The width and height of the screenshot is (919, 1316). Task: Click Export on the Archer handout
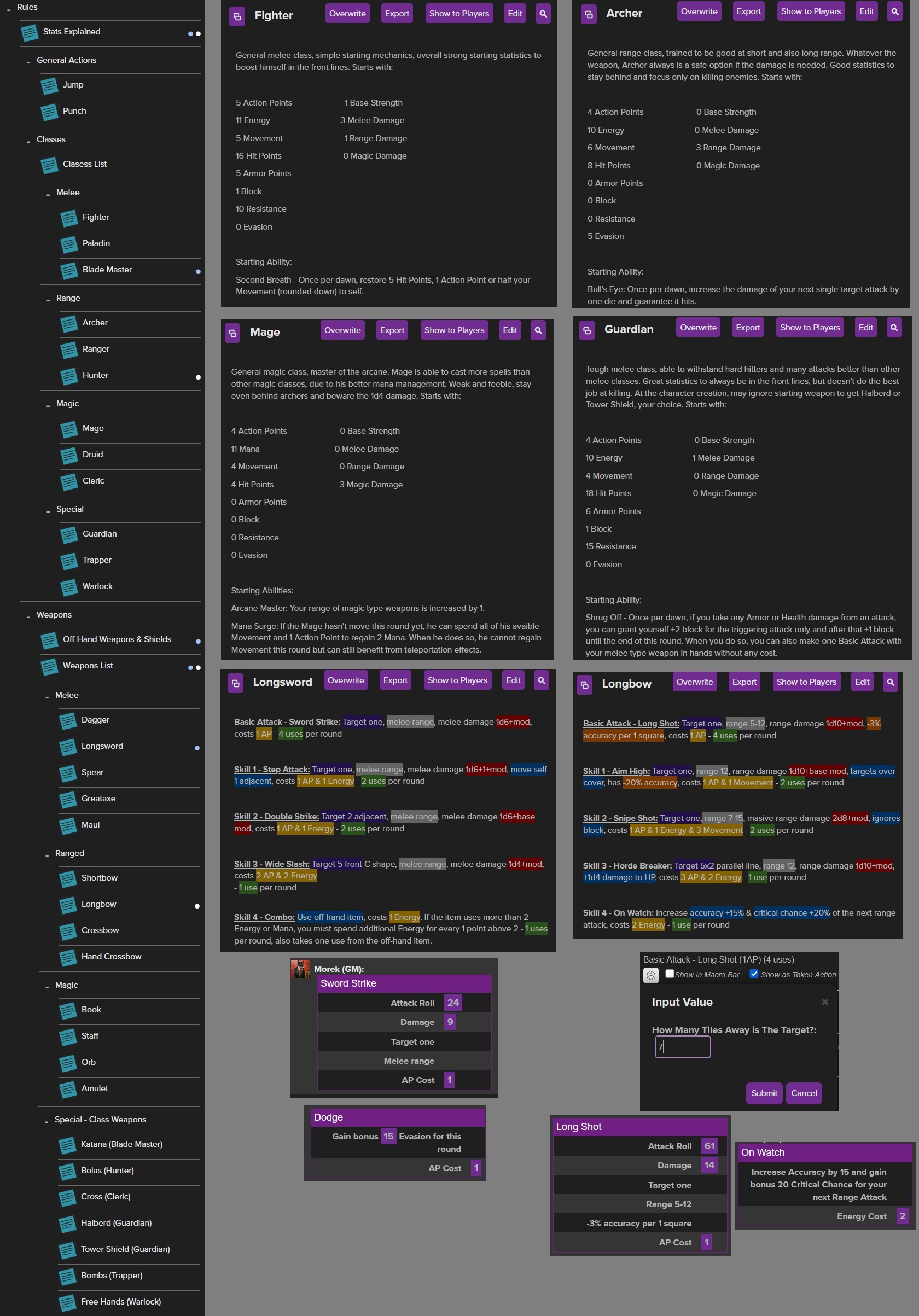(x=749, y=11)
